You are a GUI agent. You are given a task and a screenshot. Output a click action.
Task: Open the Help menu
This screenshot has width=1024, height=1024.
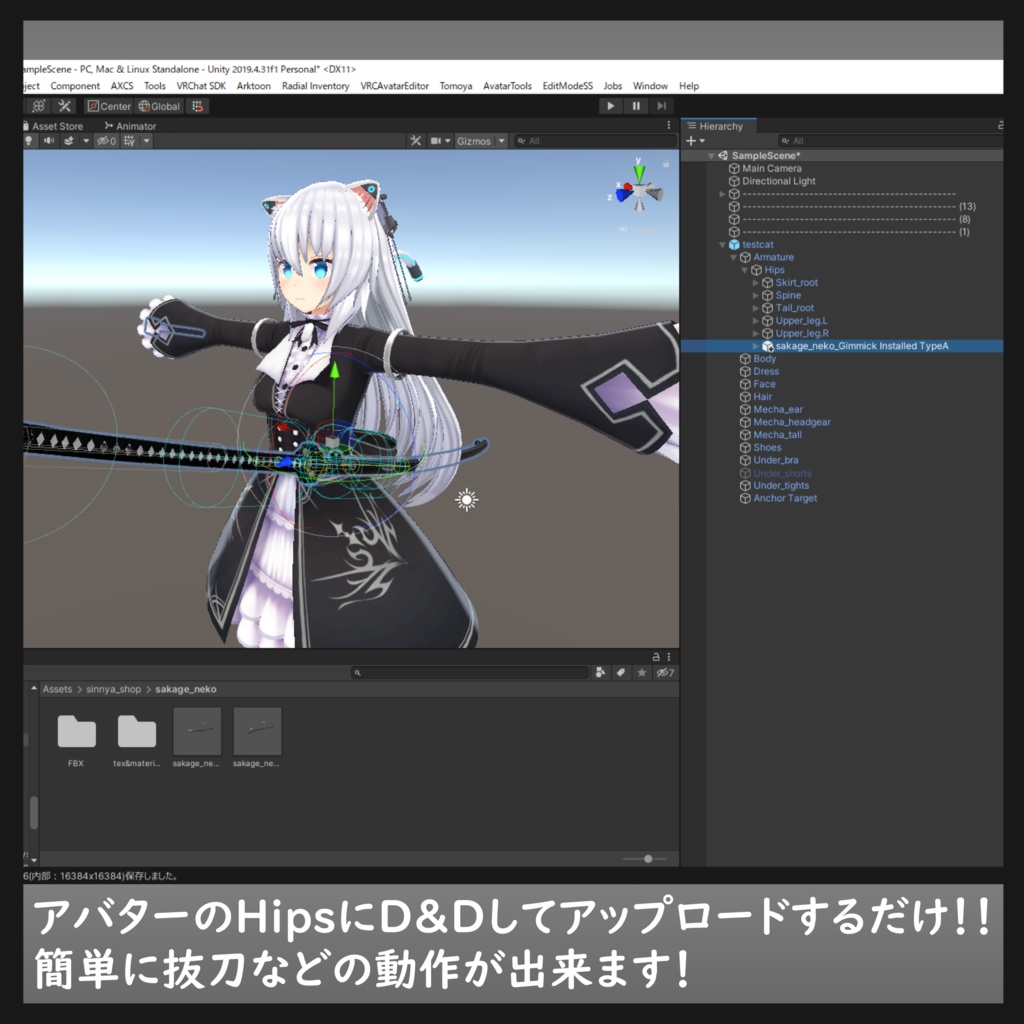(689, 86)
